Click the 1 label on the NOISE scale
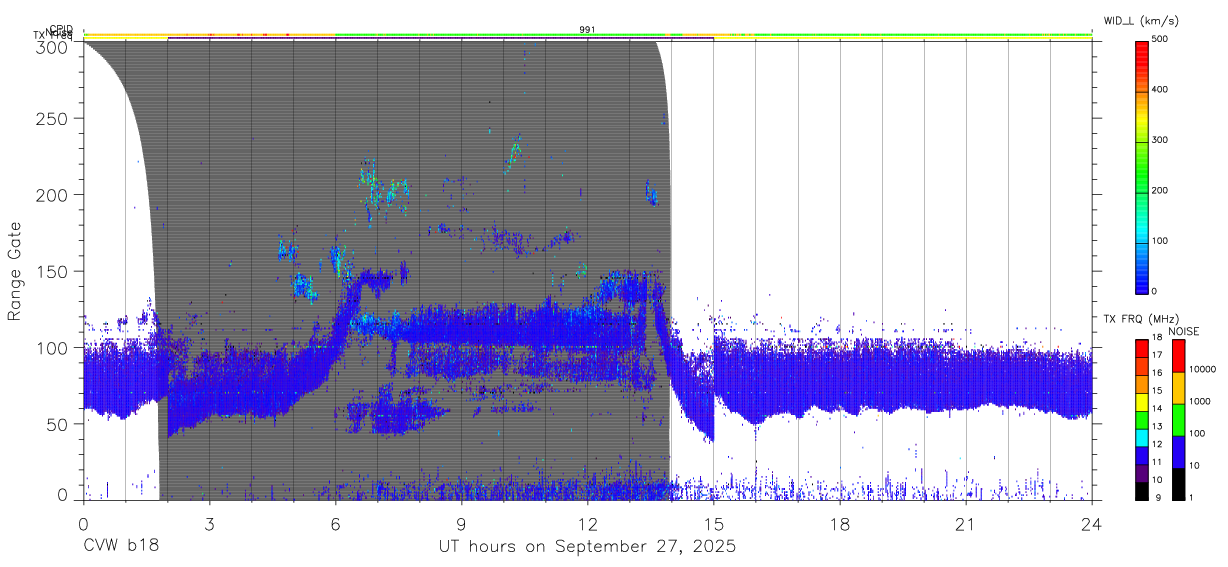The width and height of the screenshot is (1228, 567). click(x=1191, y=497)
